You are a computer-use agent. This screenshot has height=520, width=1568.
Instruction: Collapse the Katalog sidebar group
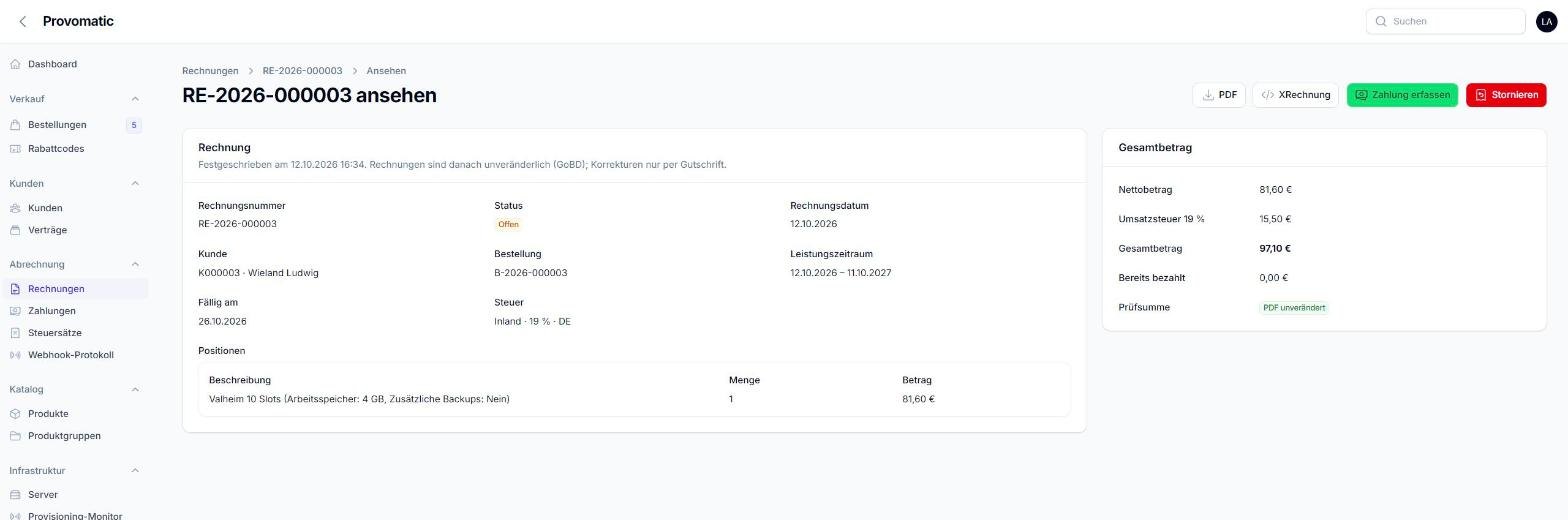(x=135, y=390)
